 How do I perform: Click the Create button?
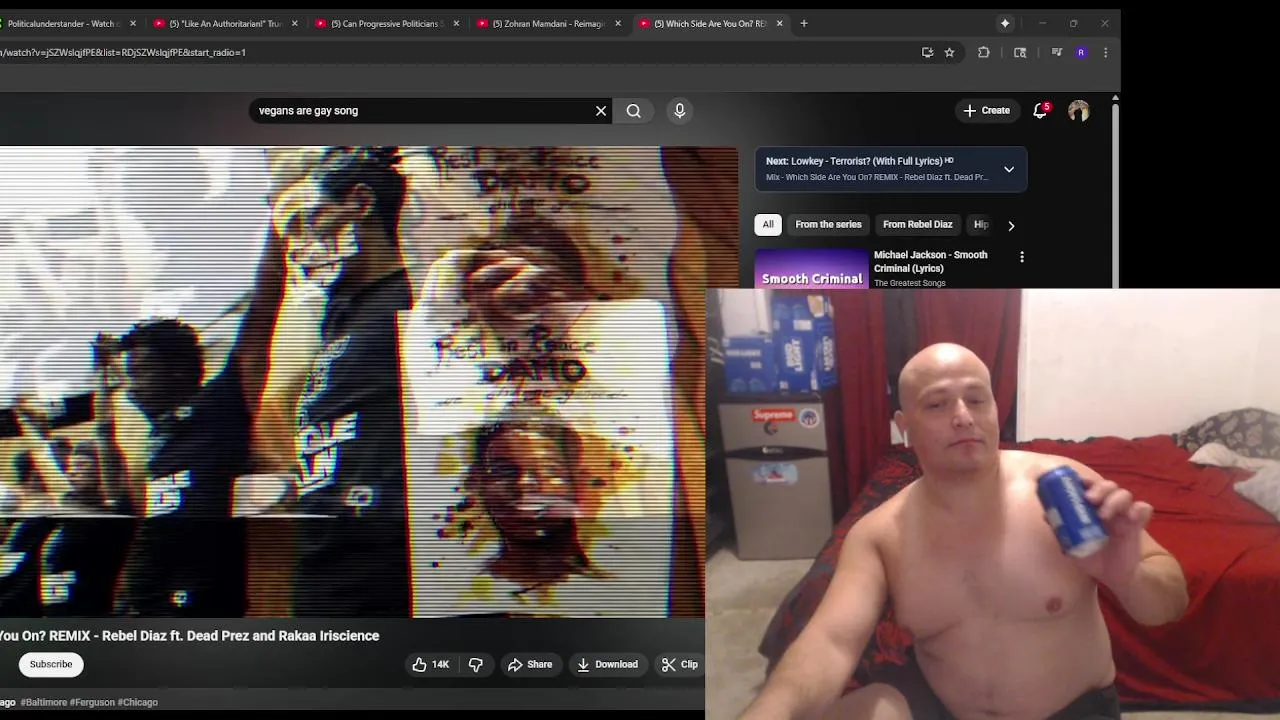pos(986,111)
